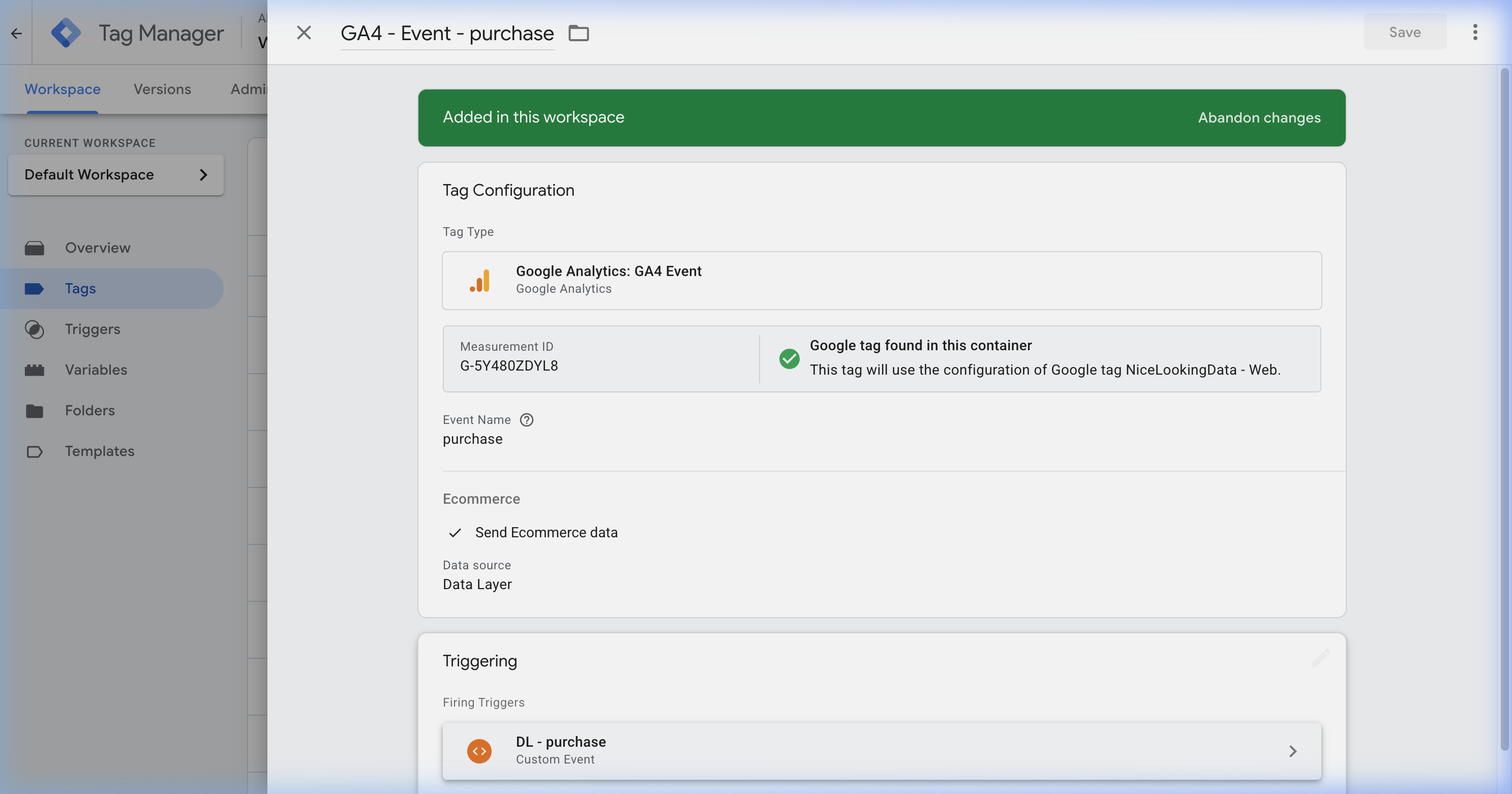Open the Event Name help tooltip

coord(527,419)
